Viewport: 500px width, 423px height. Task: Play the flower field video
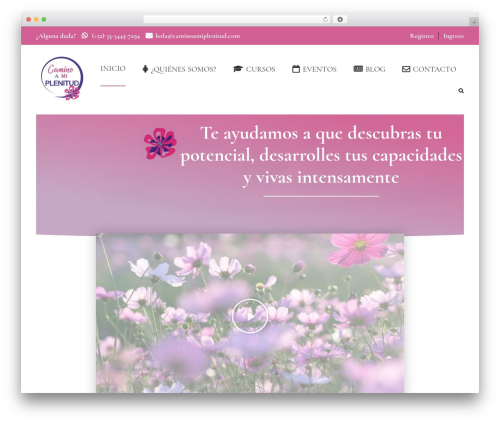click(250, 316)
